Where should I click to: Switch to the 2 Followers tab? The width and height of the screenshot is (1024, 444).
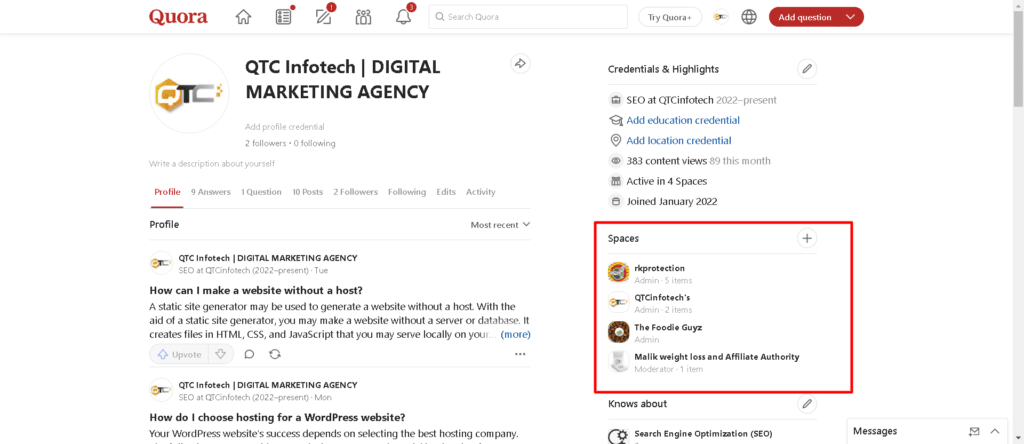coord(355,192)
